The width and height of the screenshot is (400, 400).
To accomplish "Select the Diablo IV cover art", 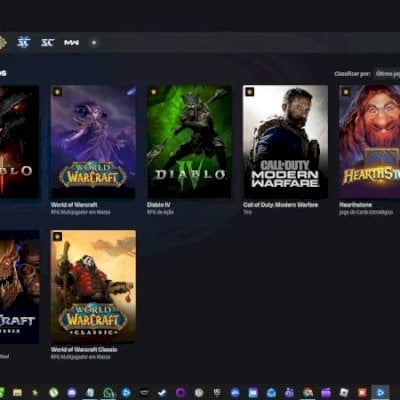I will pos(189,142).
